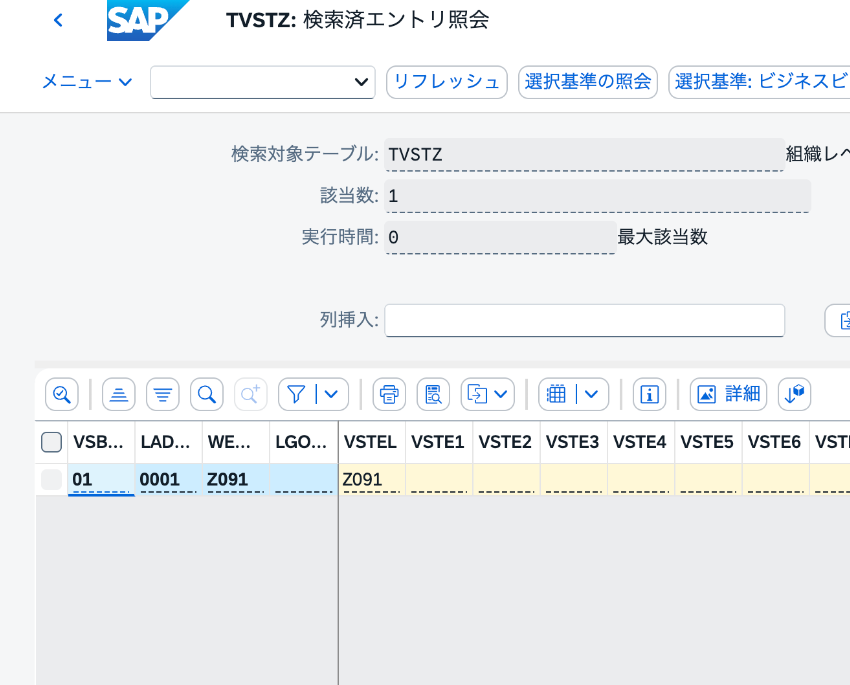This screenshot has height=685, width=850.
Task: Click the empty VSTE3 cell in row 01
Action: [573, 480]
